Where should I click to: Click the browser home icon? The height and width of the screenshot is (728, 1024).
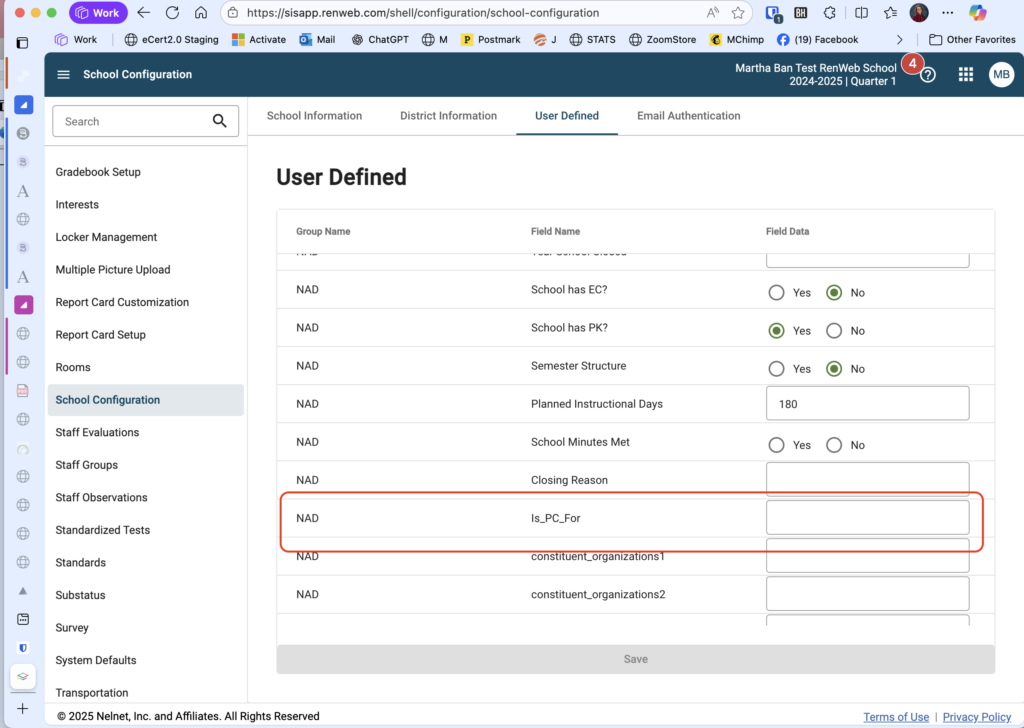pos(201,13)
